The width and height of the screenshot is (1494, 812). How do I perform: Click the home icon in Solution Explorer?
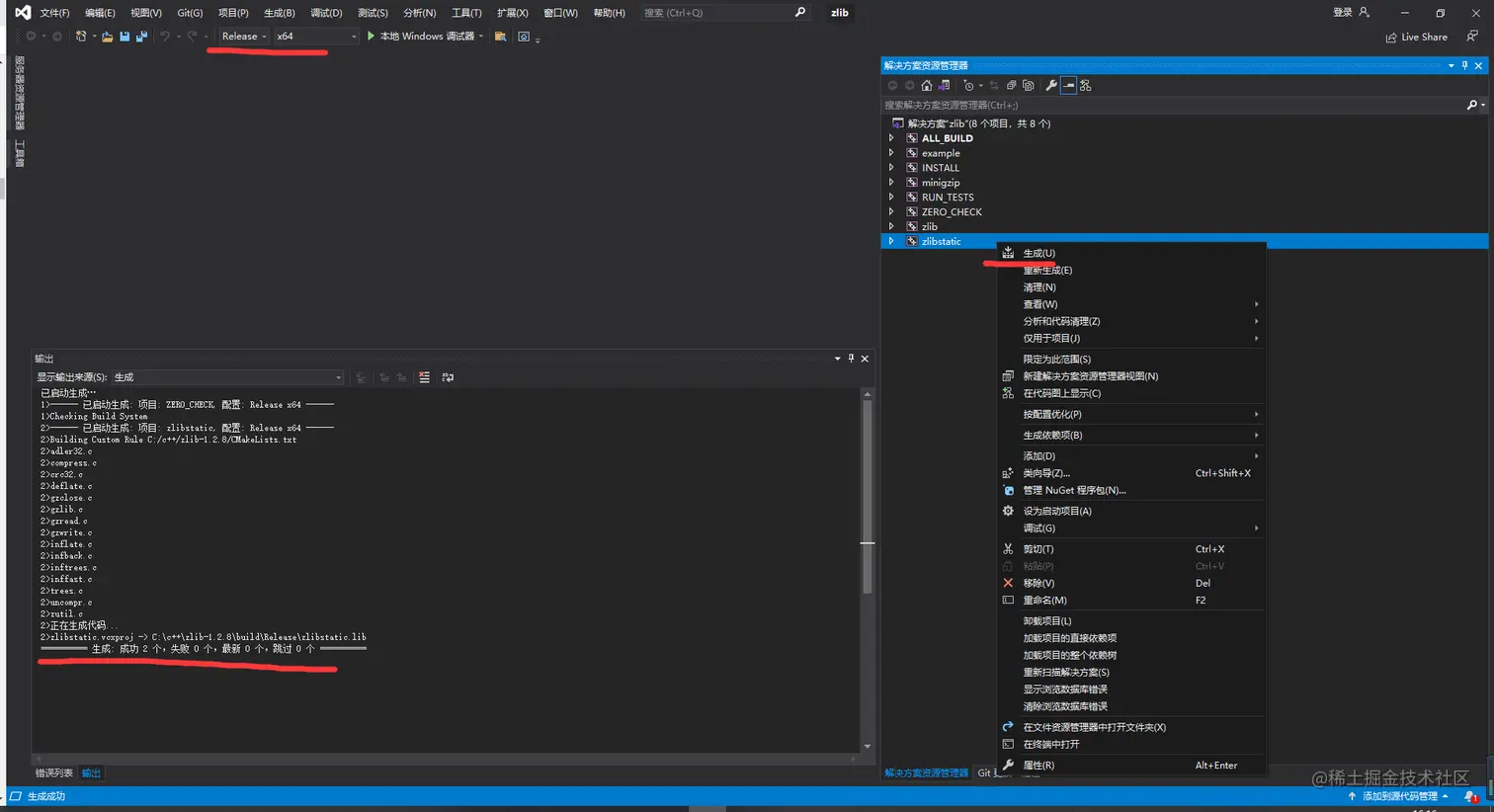pyautogui.click(x=926, y=86)
